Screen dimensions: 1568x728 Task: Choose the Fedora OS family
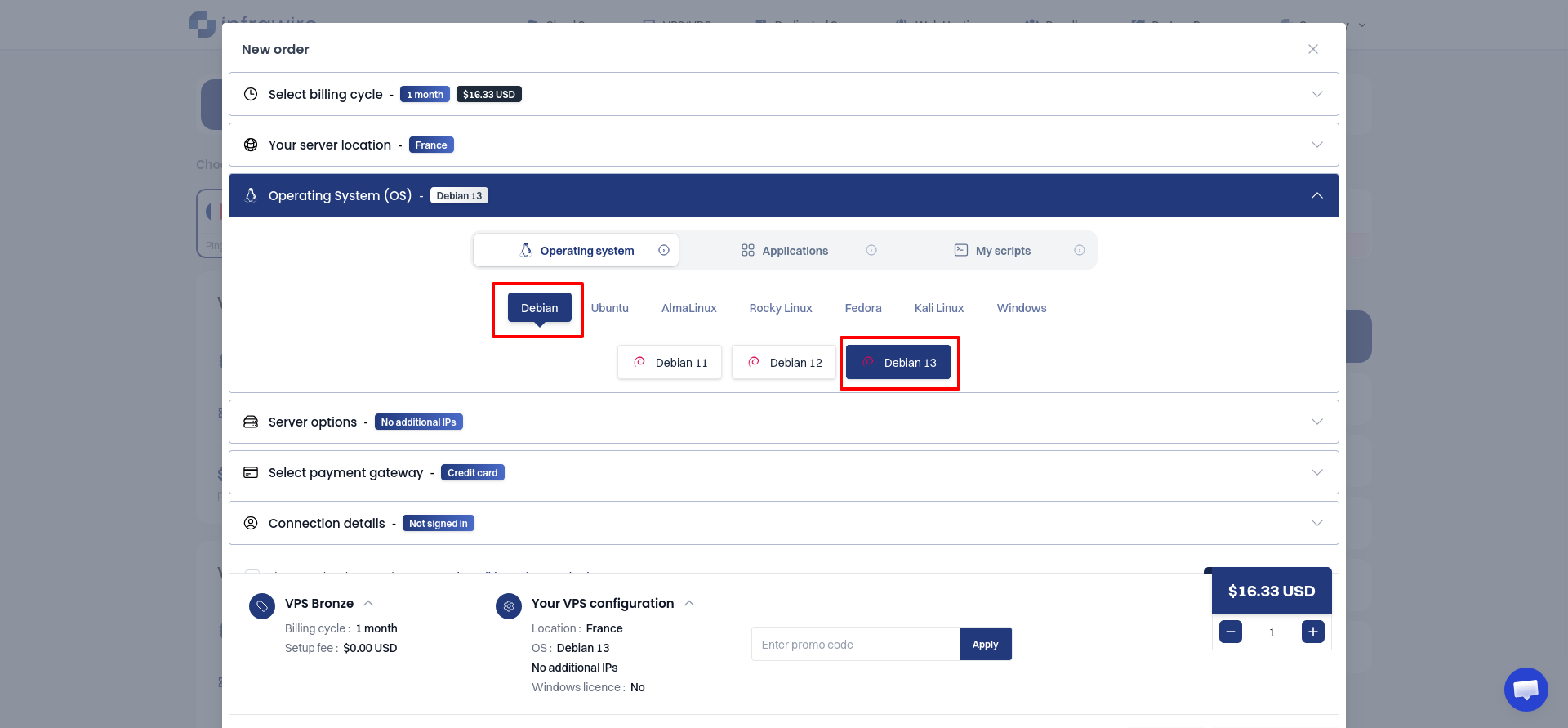pyautogui.click(x=863, y=308)
